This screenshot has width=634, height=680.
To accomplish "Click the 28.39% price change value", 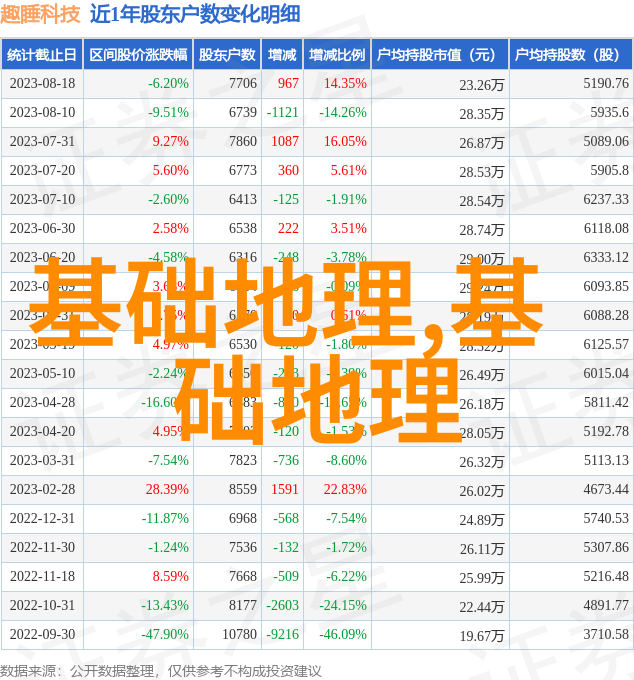I will click(167, 490).
